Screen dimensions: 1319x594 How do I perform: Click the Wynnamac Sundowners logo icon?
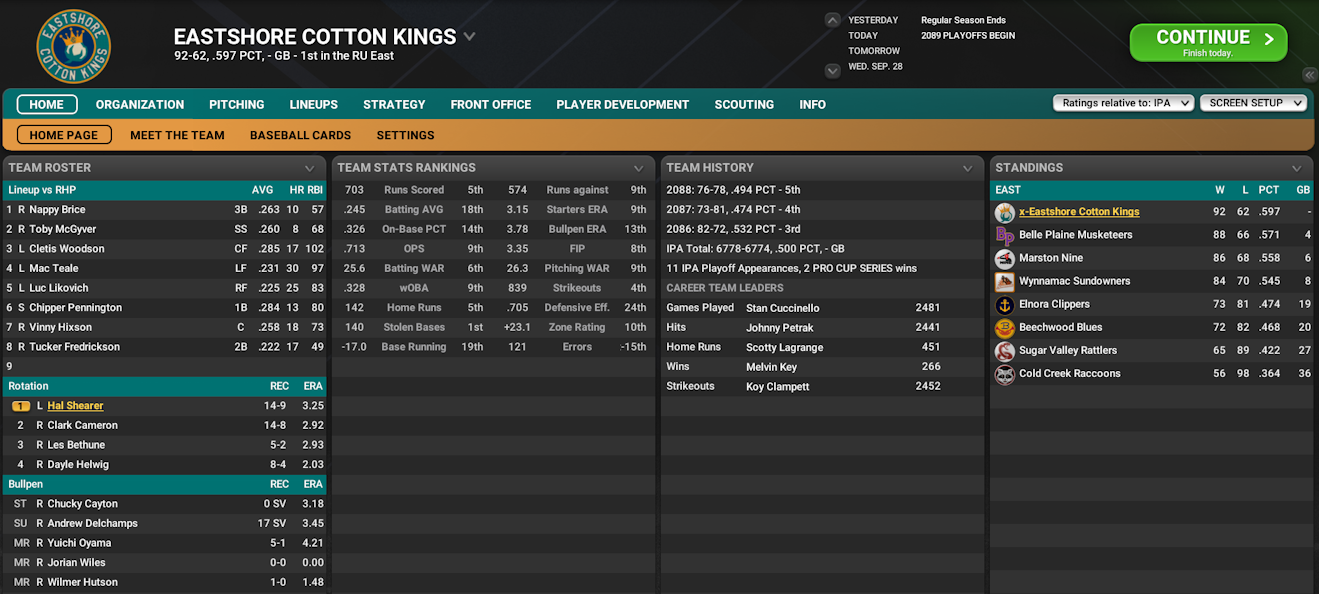1004,281
